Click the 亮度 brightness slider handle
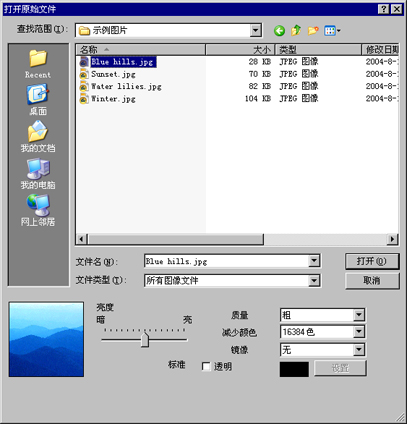The width and height of the screenshot is (407, 424). 145,340
